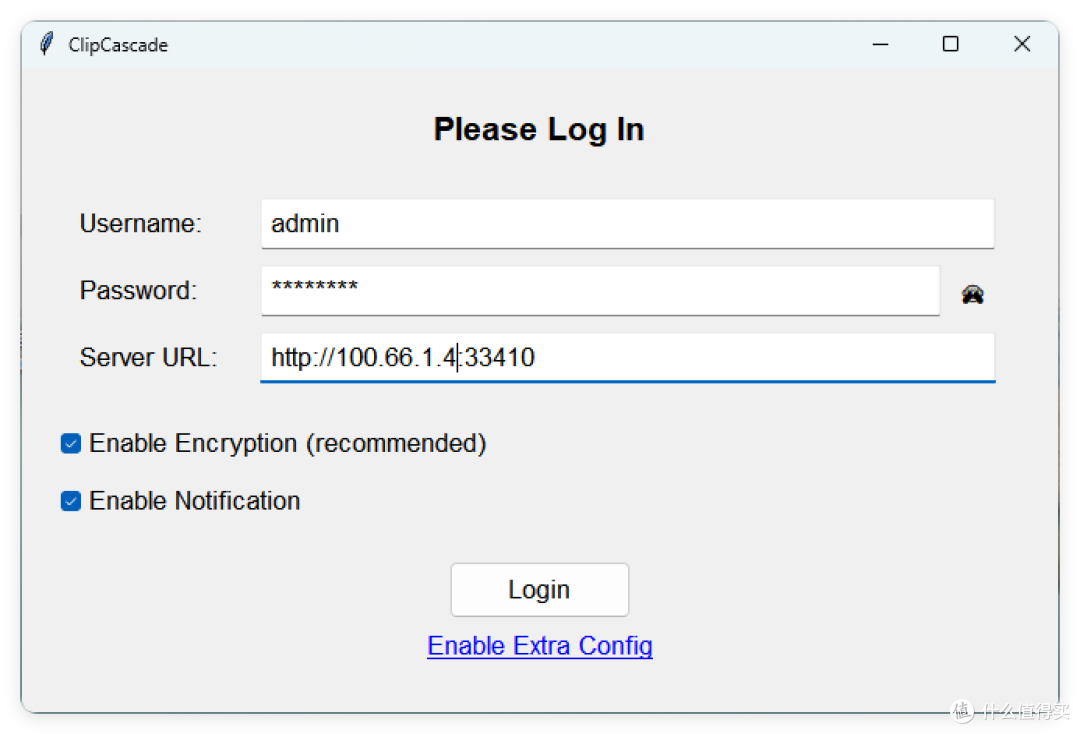The height and width of the screenshot is (734, 1080).
Task: Toggle the Enable Notification checkbox
Action: click(71, 501)
